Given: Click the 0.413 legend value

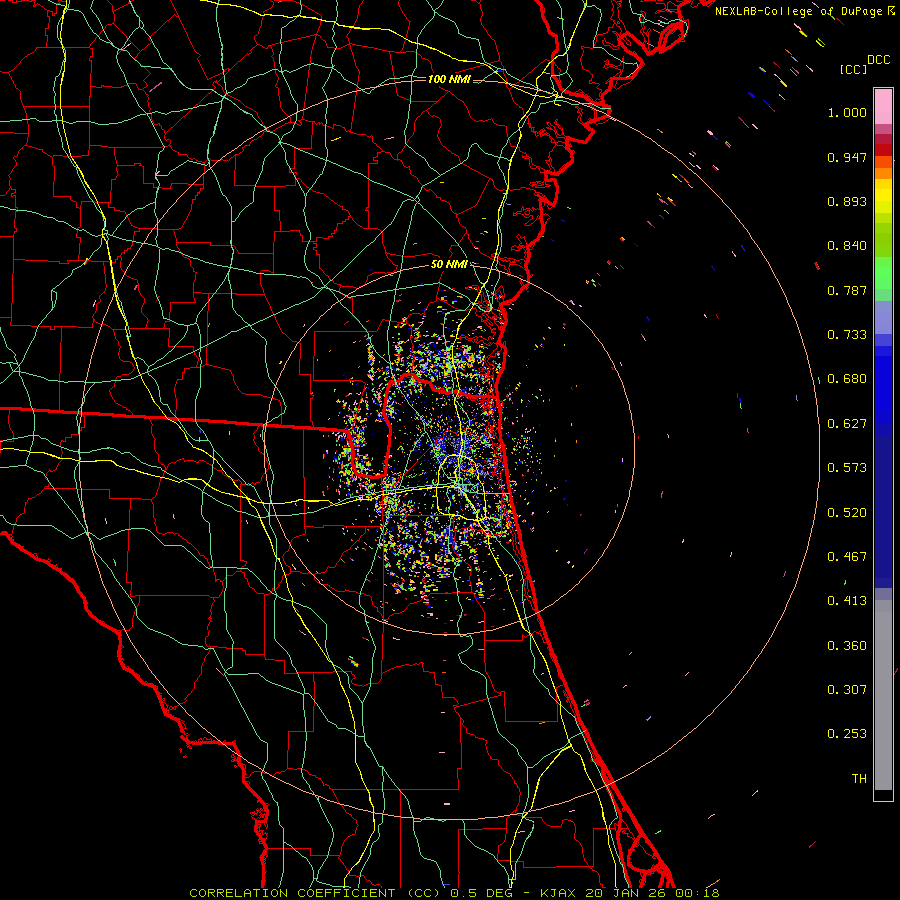Looking at the screenshot, I should tap(847, 601).
